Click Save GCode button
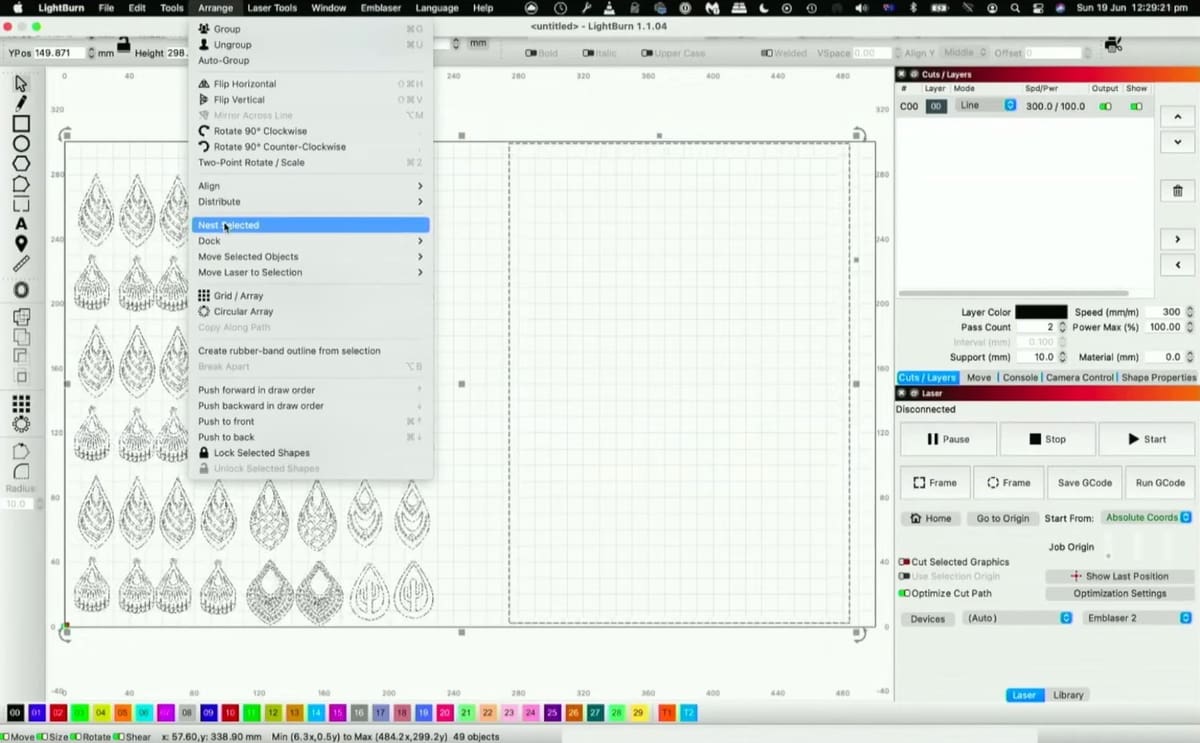 (1084, 482)
